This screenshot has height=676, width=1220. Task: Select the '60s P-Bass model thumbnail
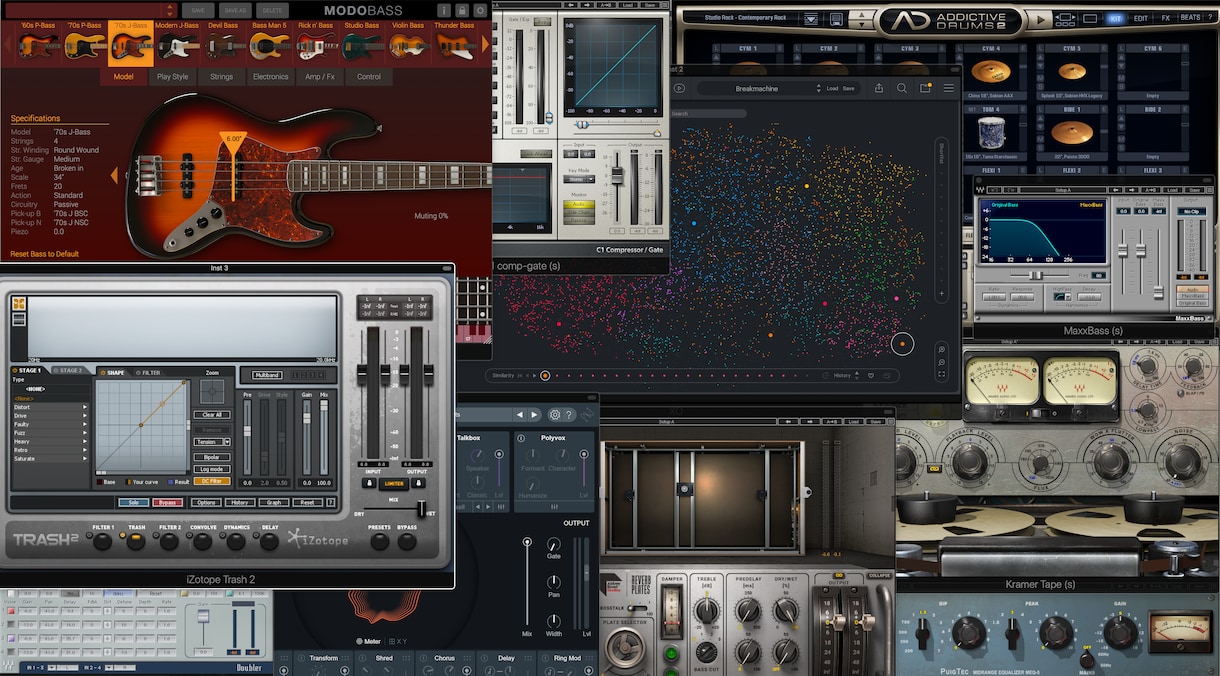pos(39,45)
